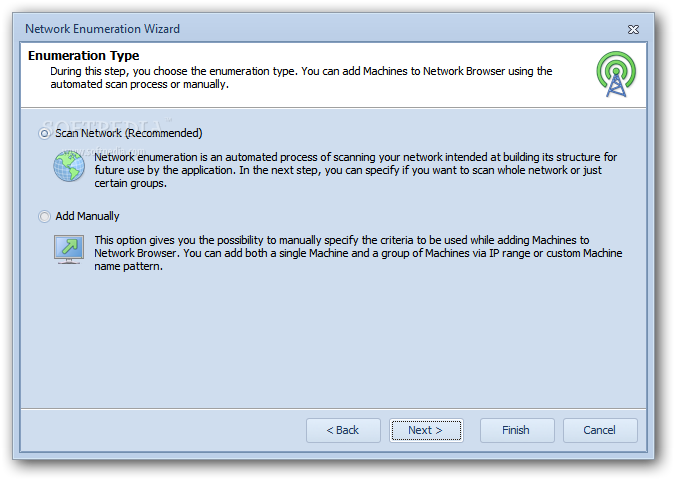Cancel the wizard

(x=600, y=430)
